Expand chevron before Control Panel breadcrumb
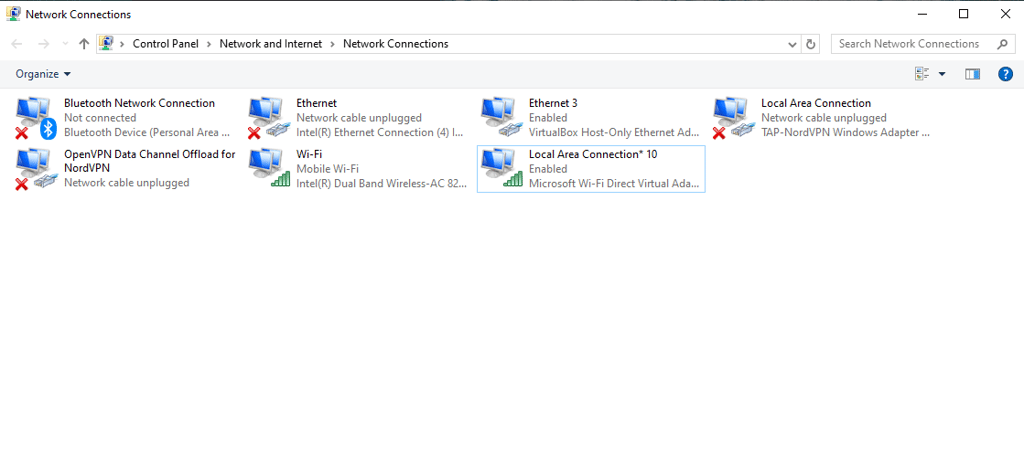Image resolution: width=1024 pixels, height=454 pixels. click(122, 44)
